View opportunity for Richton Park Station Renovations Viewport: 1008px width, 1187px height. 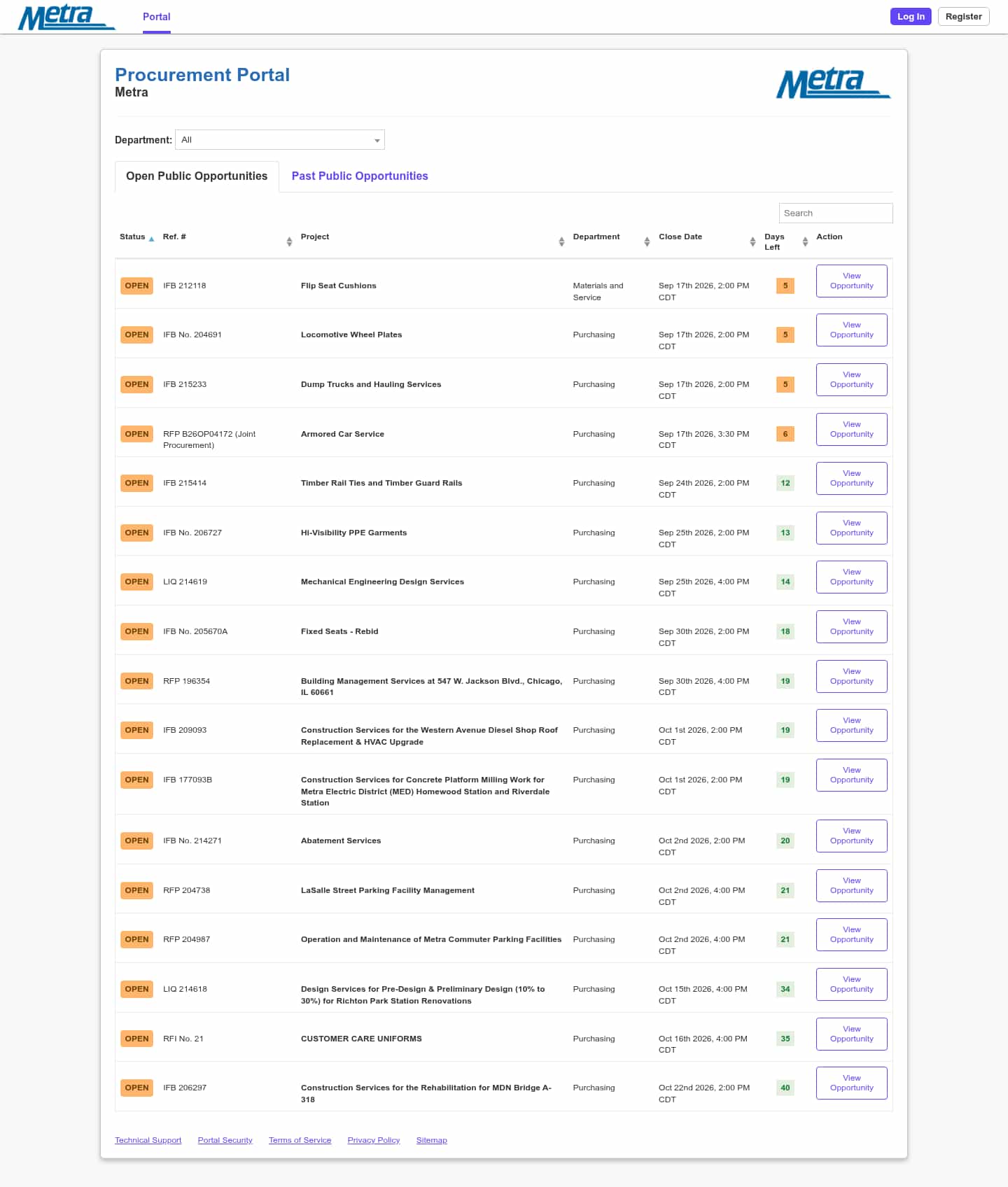852,984
